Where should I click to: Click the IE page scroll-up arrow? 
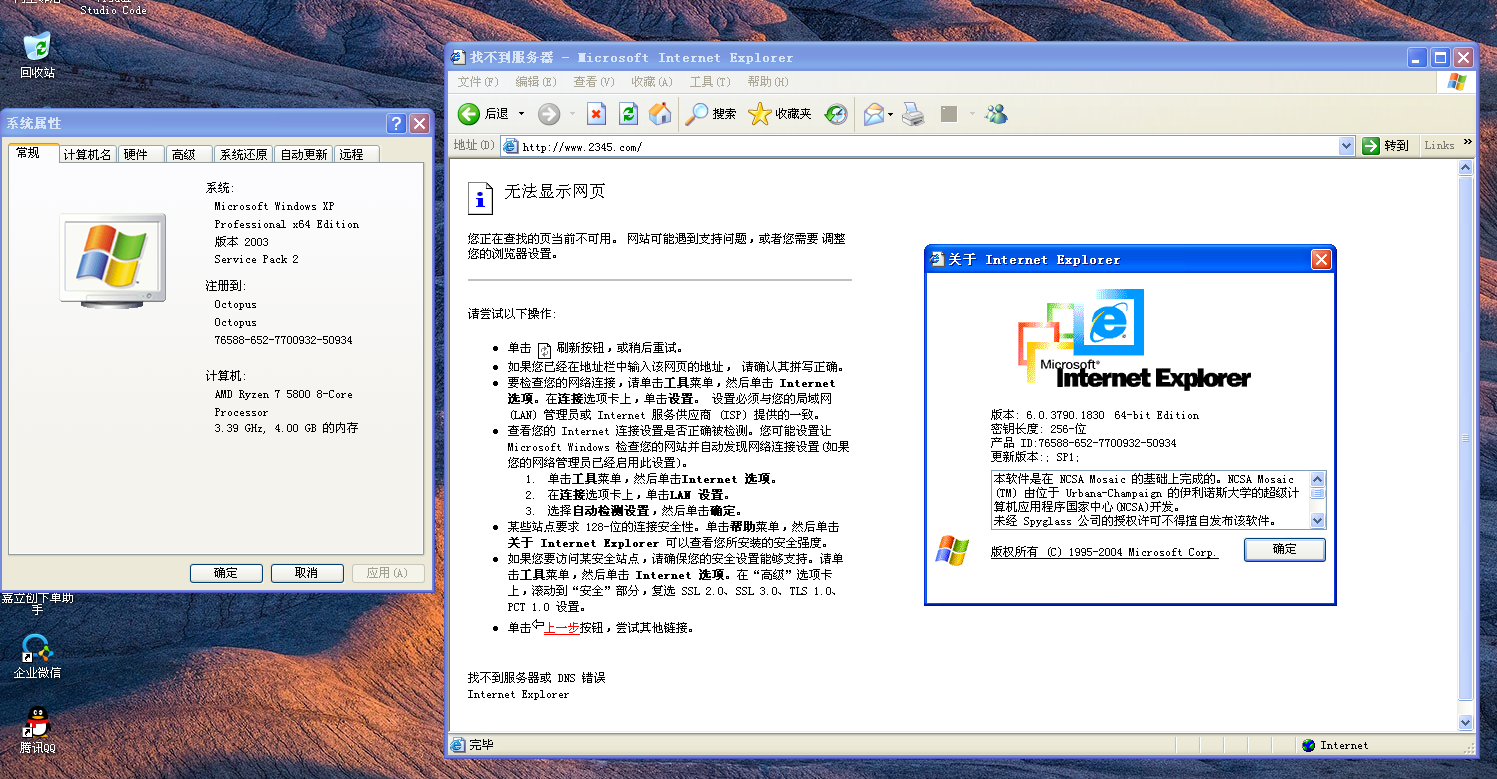click(1466, 168)
